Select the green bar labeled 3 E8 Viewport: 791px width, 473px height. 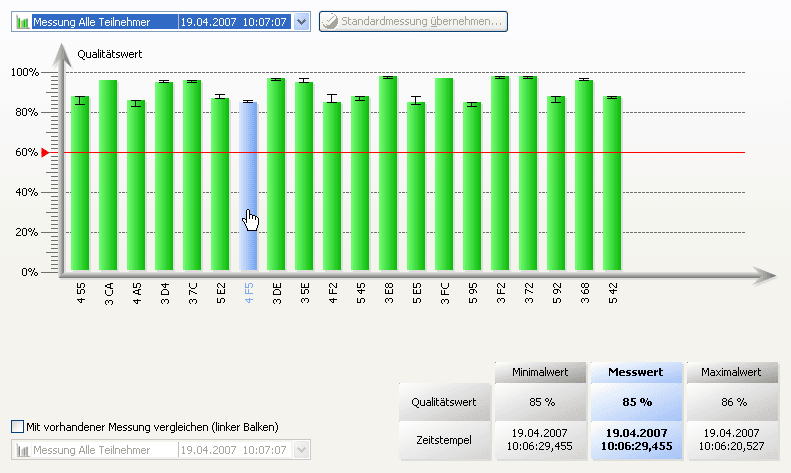(388, 175)
